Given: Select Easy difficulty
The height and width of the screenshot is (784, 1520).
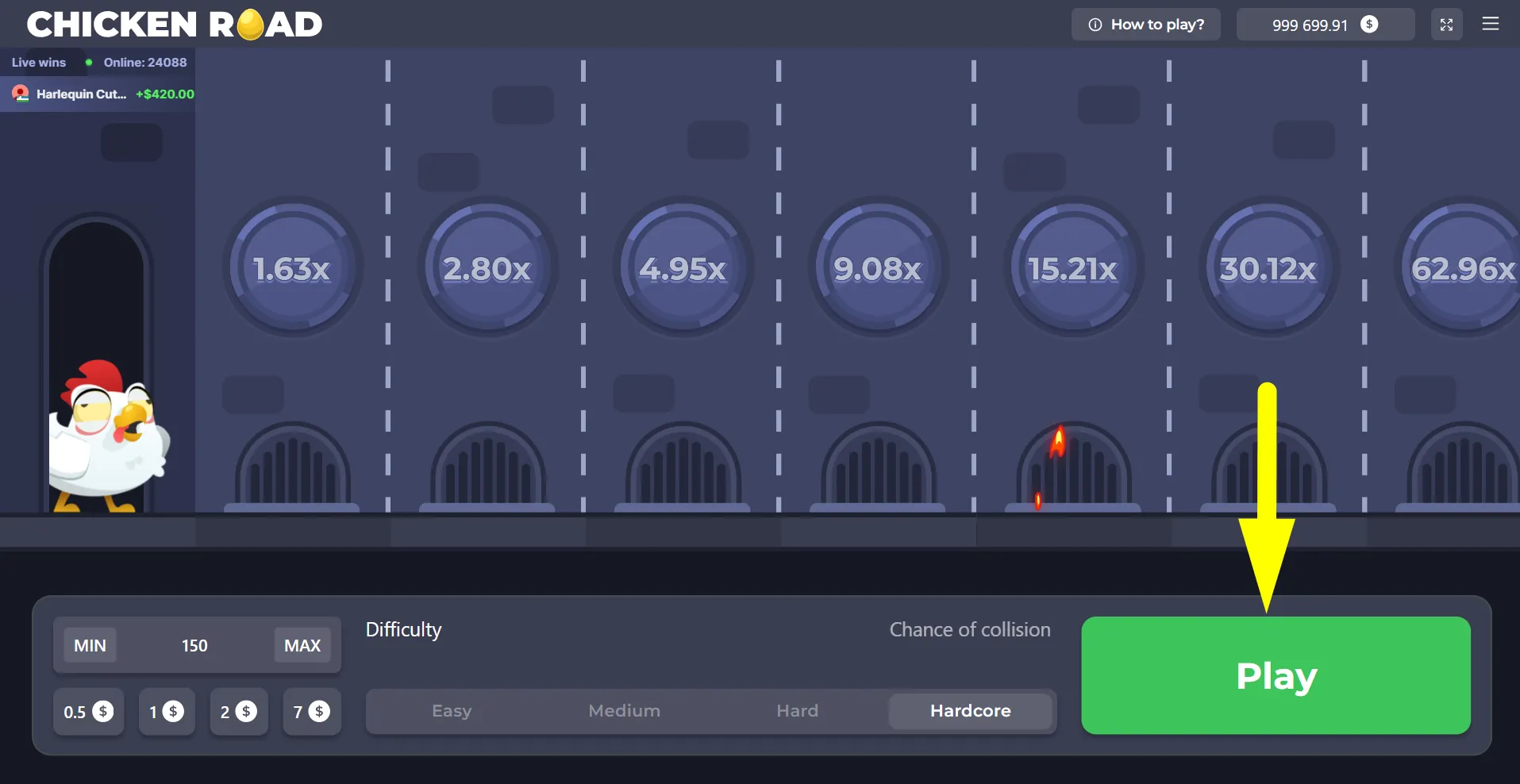Looking at the screenshot, I should click(x=452, y=711).
